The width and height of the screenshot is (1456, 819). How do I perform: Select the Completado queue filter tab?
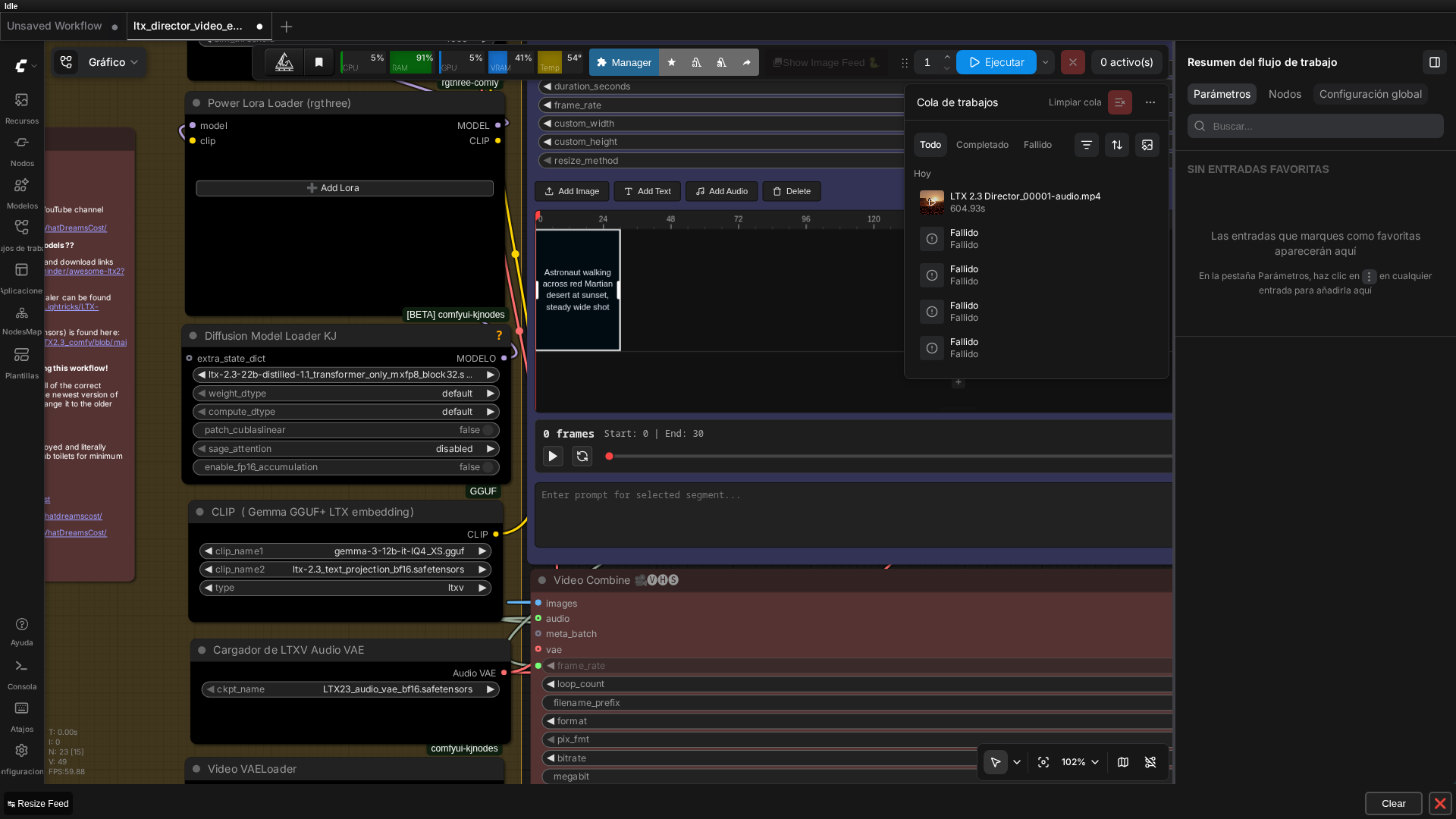pyautogui.click(x=982, y=145)
